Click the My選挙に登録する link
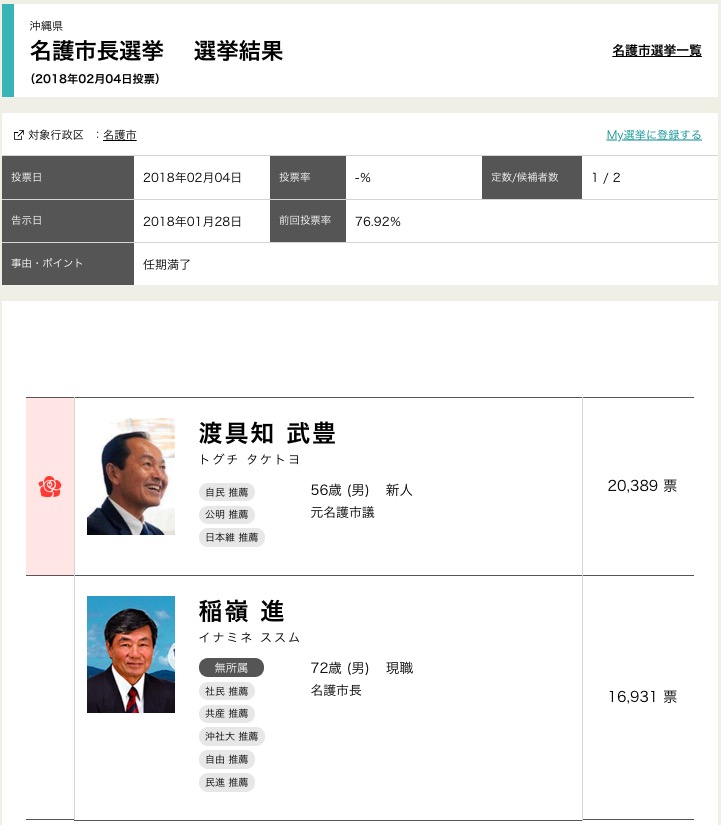Screen dimensions: 721x825 [x=654, y=135]
